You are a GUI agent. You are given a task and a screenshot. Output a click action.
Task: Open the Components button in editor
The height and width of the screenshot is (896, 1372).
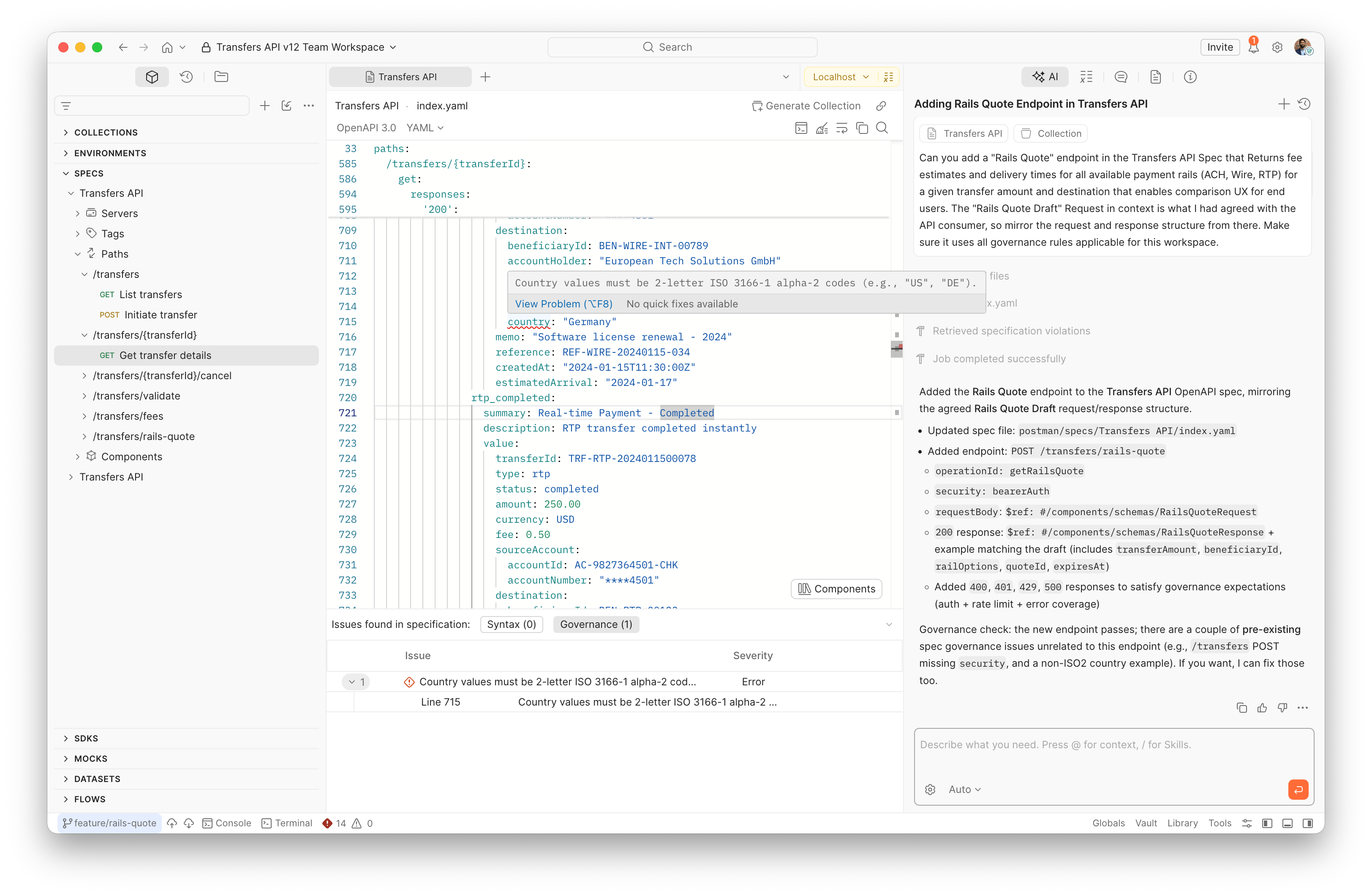click(x=836, y=588)
